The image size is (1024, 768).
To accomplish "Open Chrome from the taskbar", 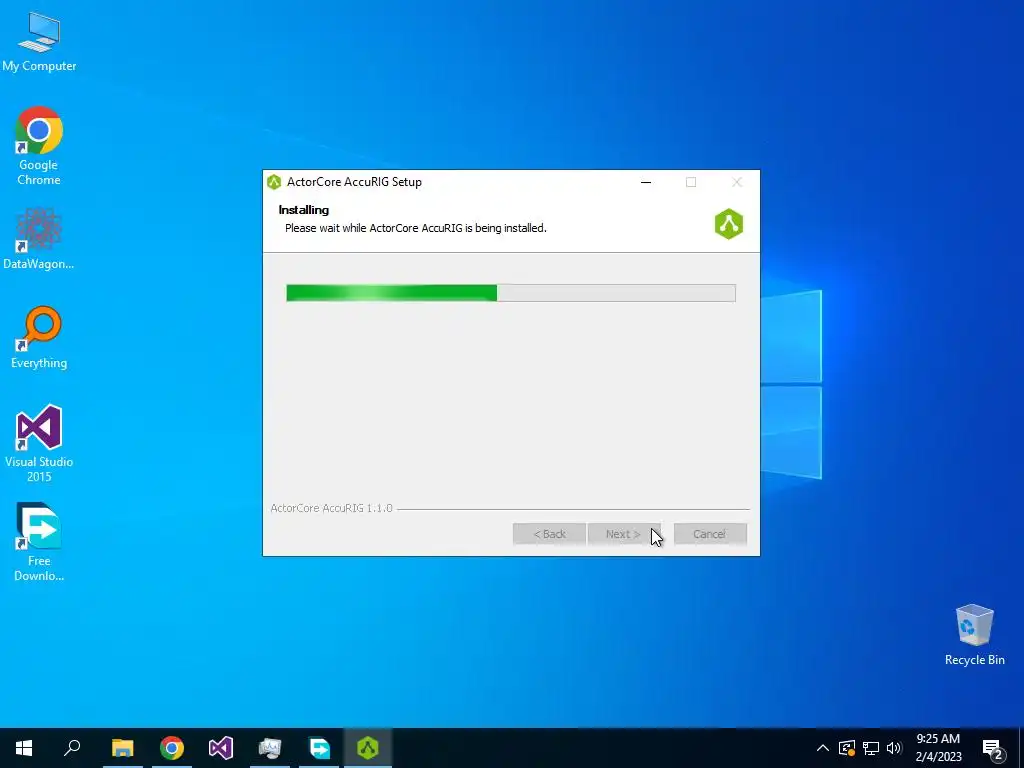I will [x=172, y=748].
